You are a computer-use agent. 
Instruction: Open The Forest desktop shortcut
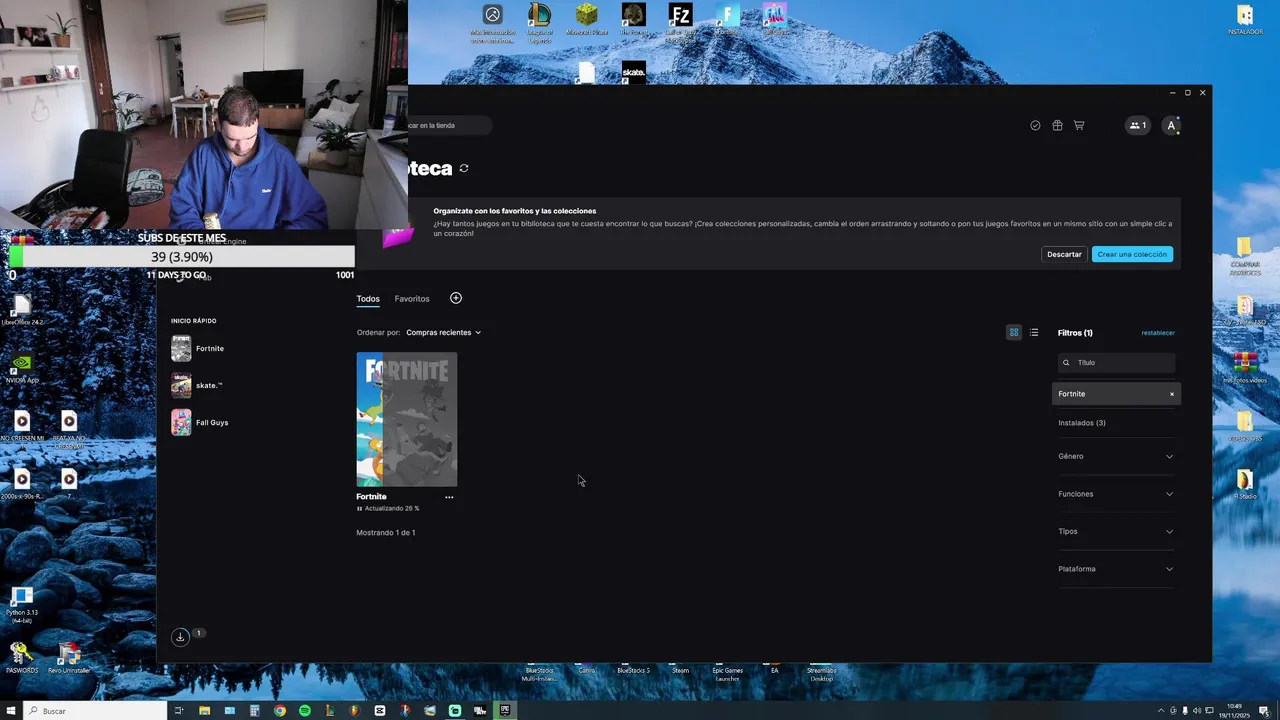[633, 20]
